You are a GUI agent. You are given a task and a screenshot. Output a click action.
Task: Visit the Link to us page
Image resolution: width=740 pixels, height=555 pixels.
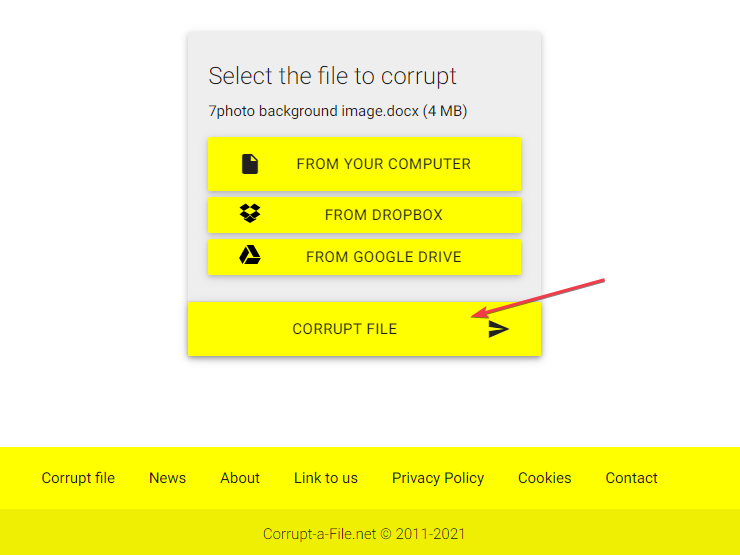coord(326,478)
